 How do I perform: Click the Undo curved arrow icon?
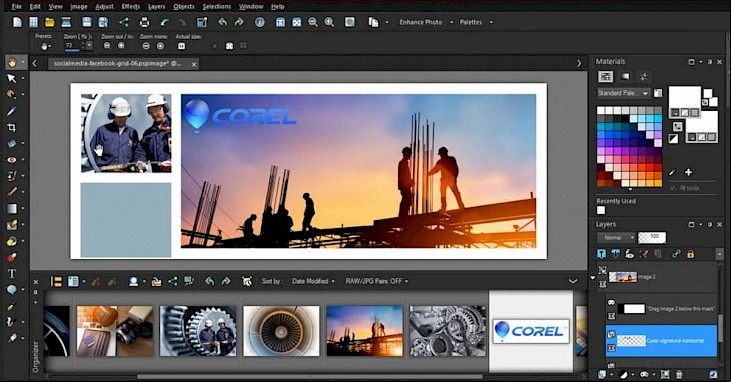[165, 22]
